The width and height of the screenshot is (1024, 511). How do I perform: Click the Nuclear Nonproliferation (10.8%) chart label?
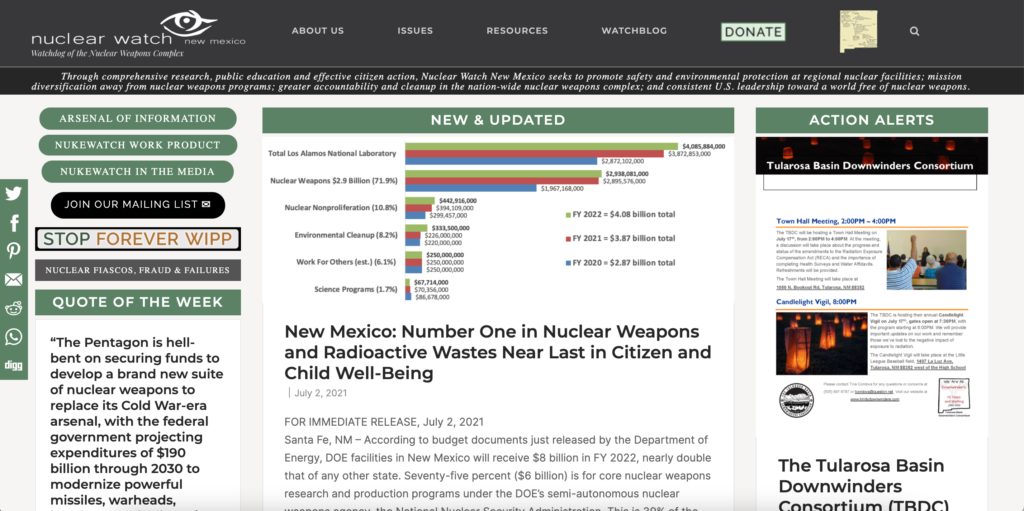(341, 207)
